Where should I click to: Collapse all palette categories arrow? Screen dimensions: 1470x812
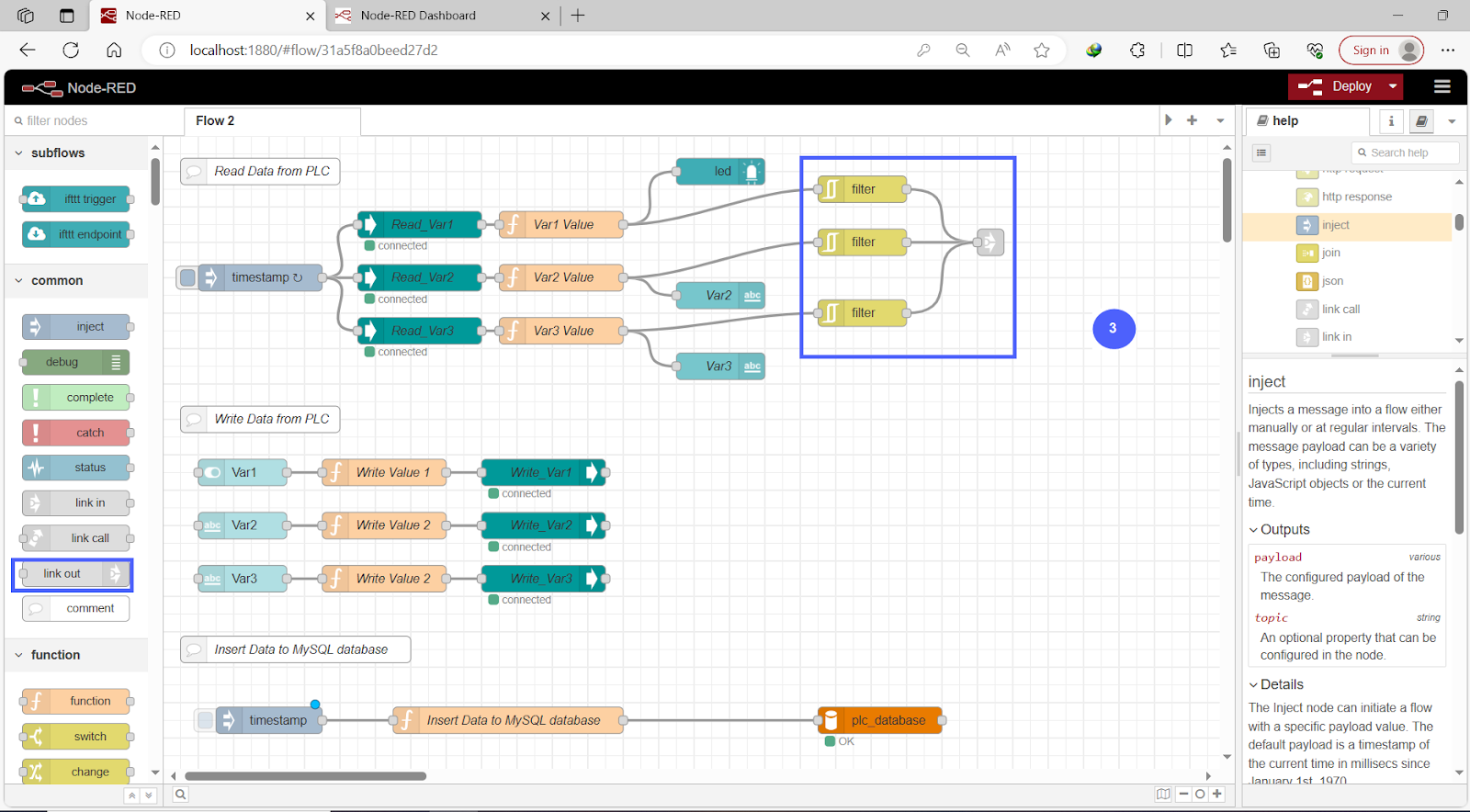click(x=131, y=795)
